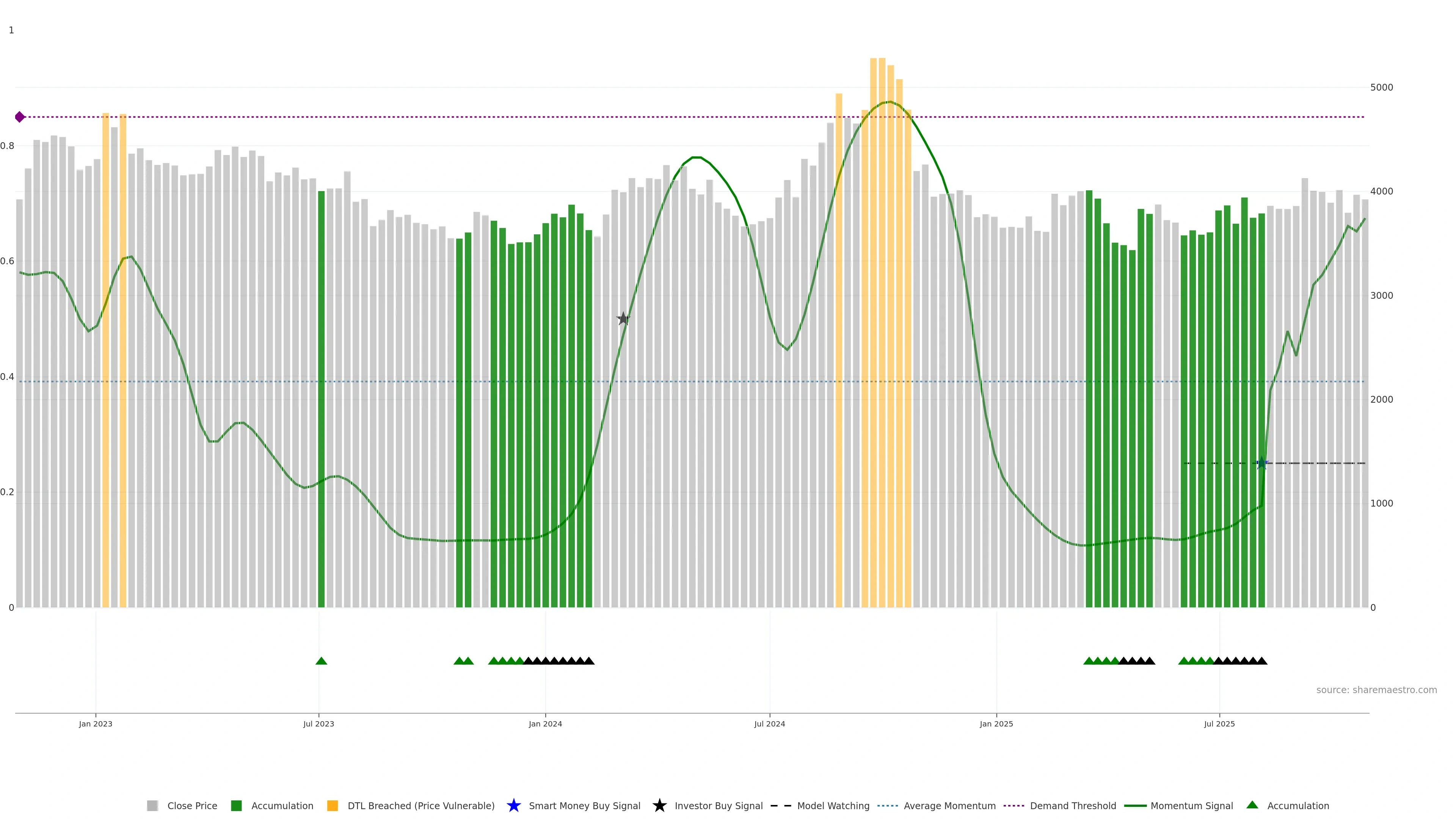Viewport: 1456px width, 819px height.
Task: Click the green Accumulation square legend icon
Action: (236, 805)
